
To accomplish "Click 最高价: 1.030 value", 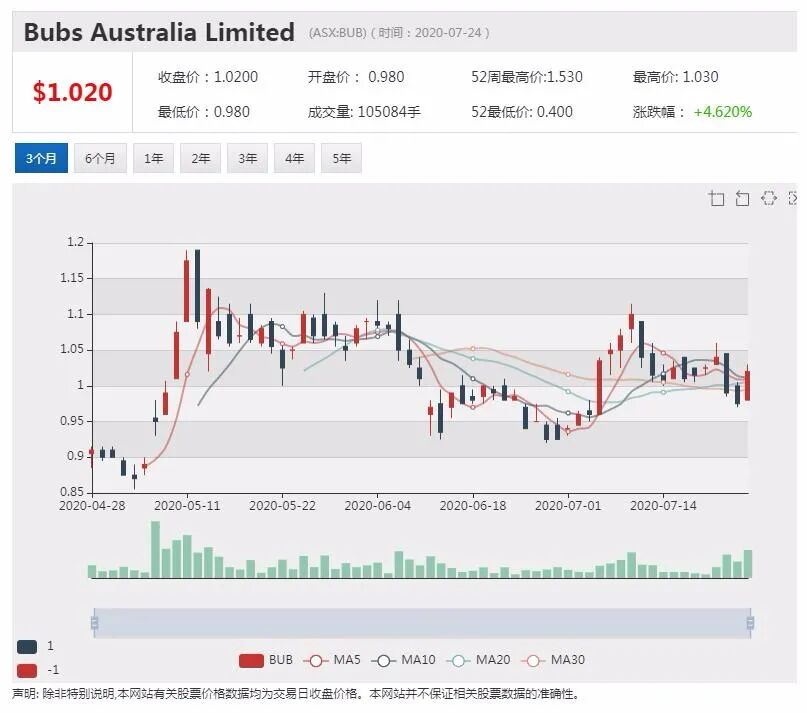I will 676,77.
